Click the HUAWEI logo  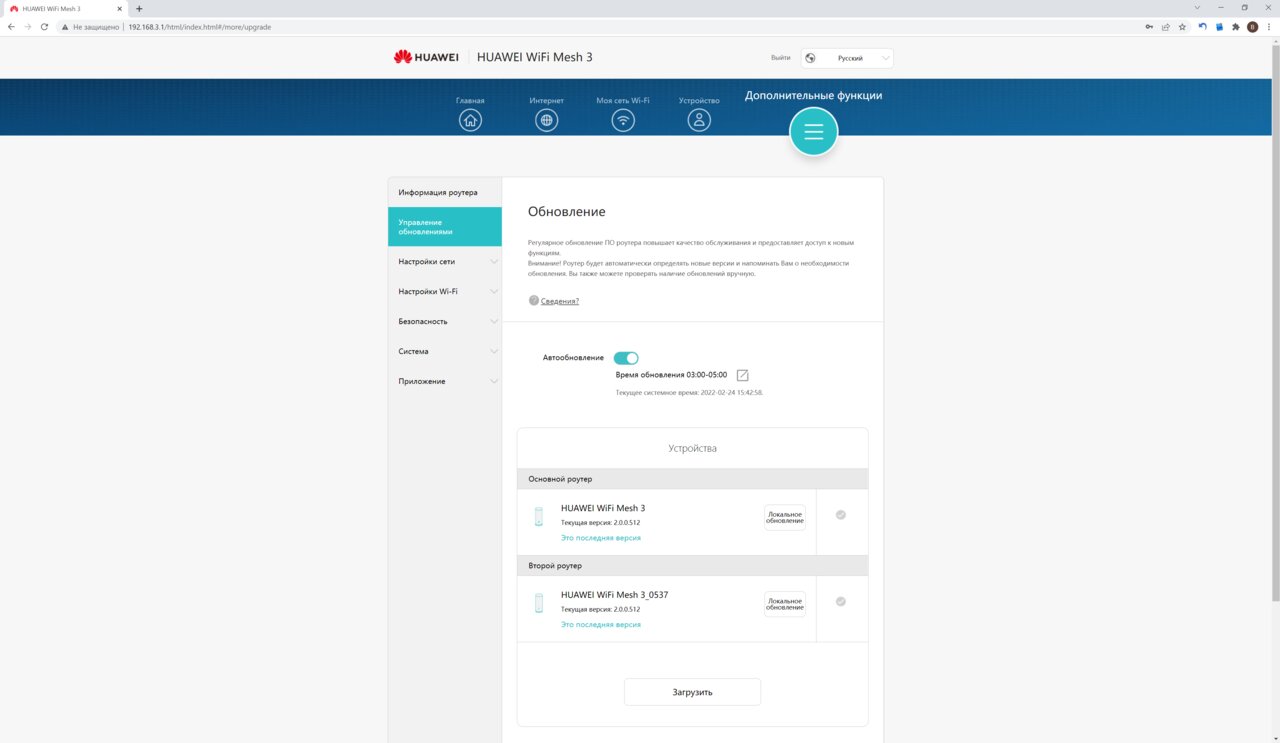pos(426,57)
